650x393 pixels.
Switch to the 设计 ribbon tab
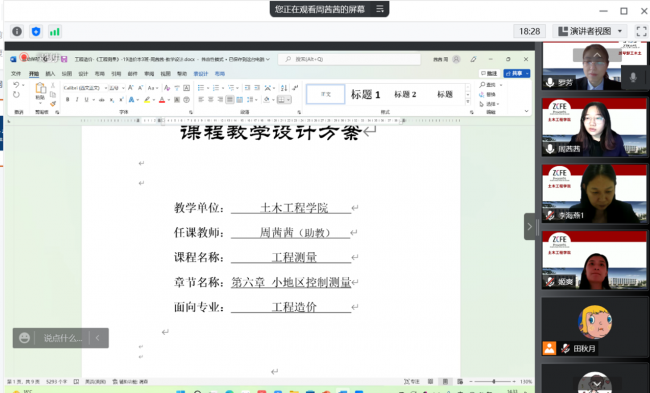(83, 73)
